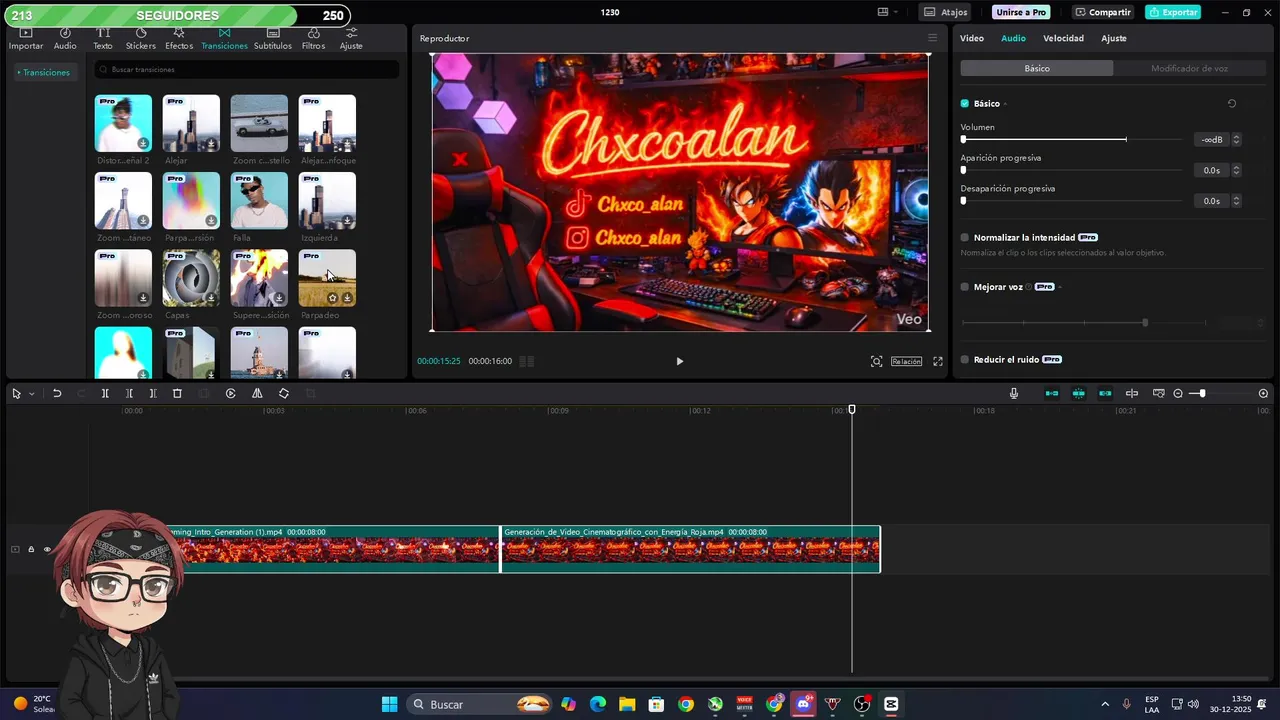Select the Modificador de voz tab
This screenshot has width=1280, height=720.
pos(1189,68)
